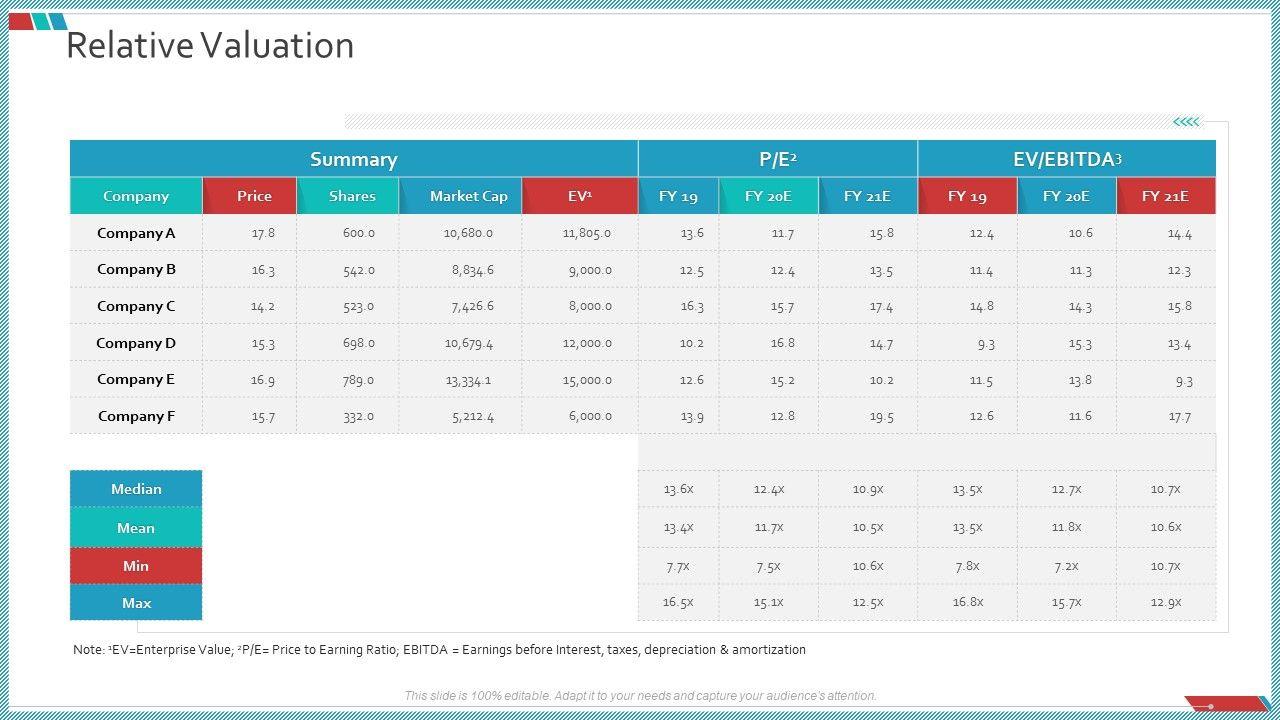Click the red-teal striped logo top-left
Viewport: 1280px width, 720px height.
[37, 21]
